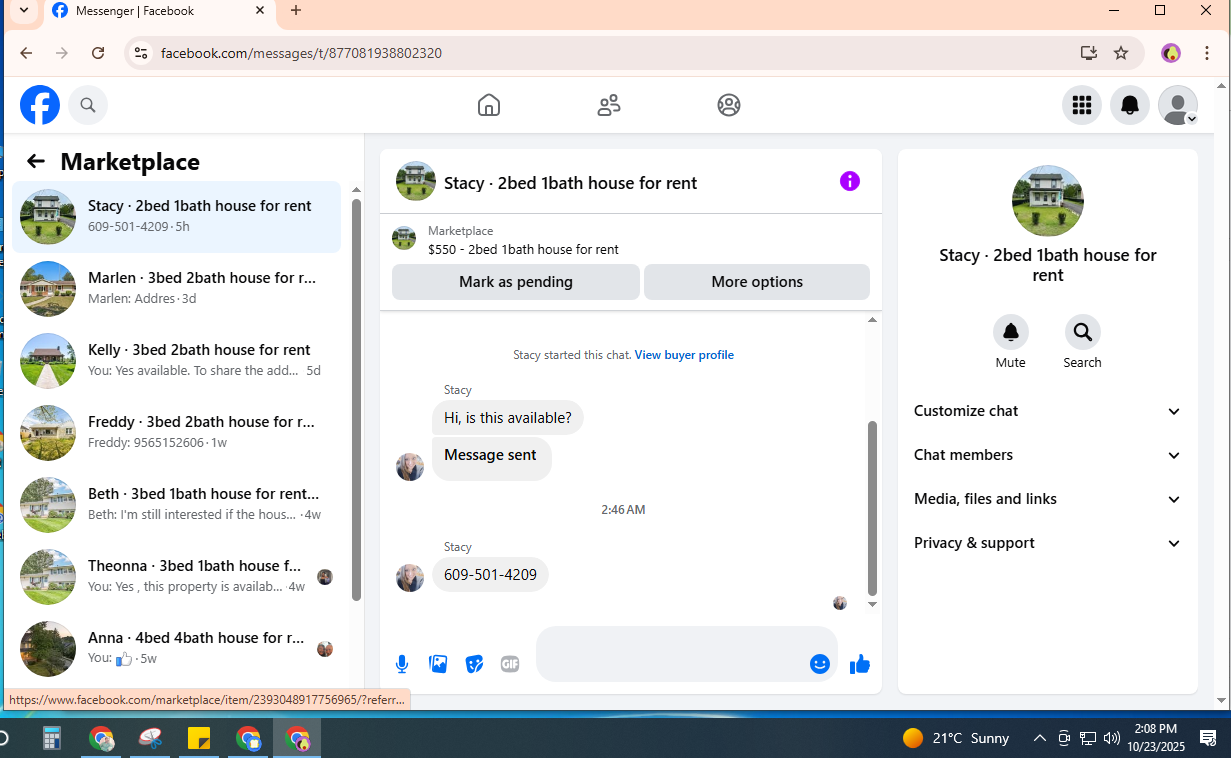Click the message text input box
Screen dimensions: 1231x758
(670, 654)
